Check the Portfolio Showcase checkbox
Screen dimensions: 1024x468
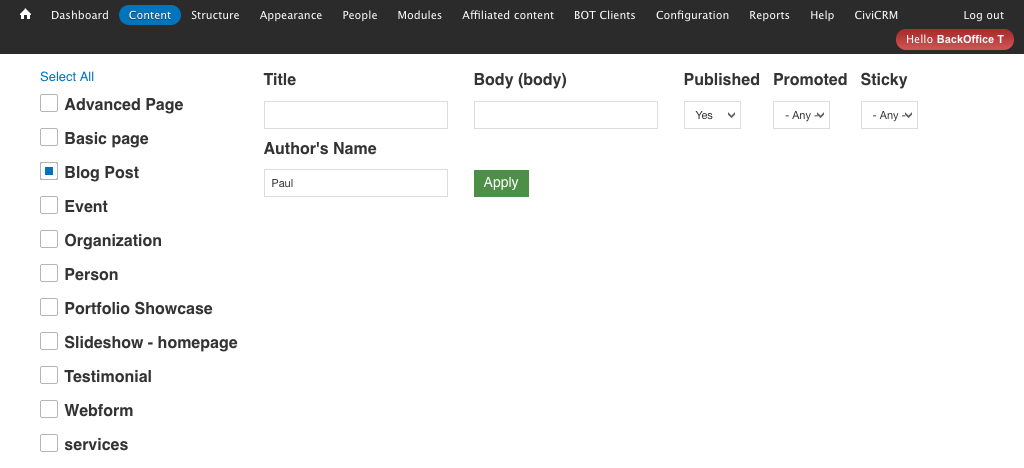point(49,307)
